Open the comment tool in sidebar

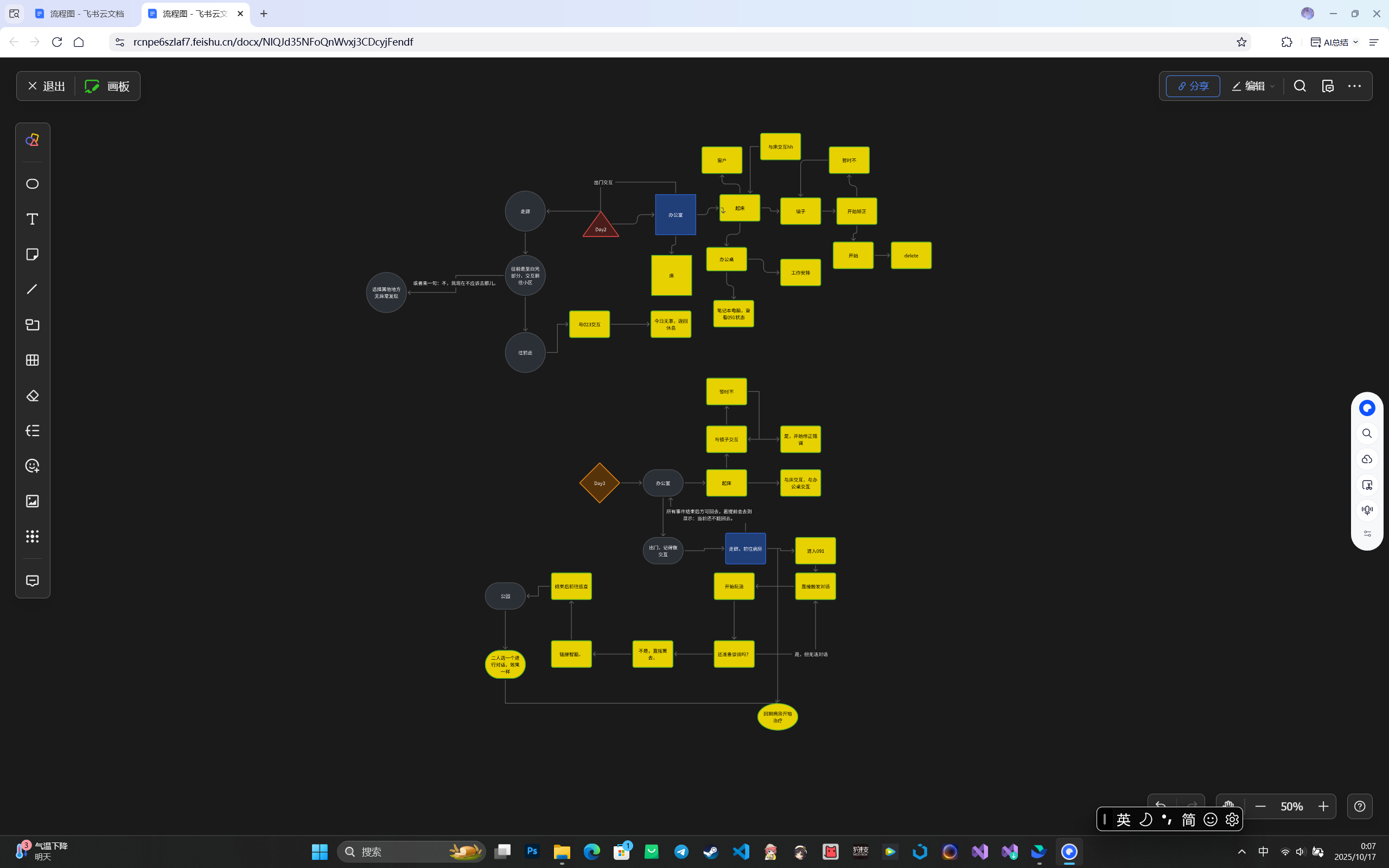[32, 581]
